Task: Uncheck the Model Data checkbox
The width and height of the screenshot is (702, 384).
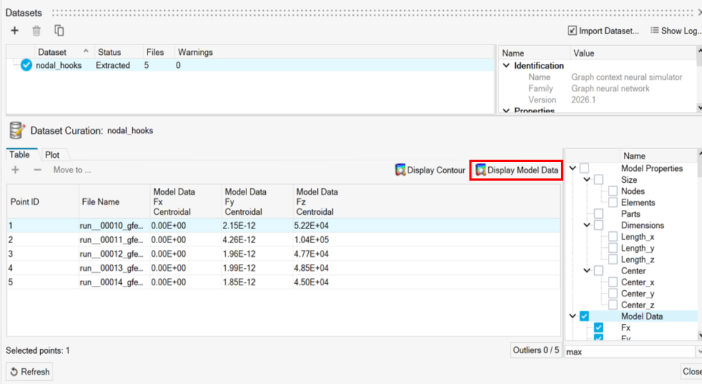Action: 584,316
